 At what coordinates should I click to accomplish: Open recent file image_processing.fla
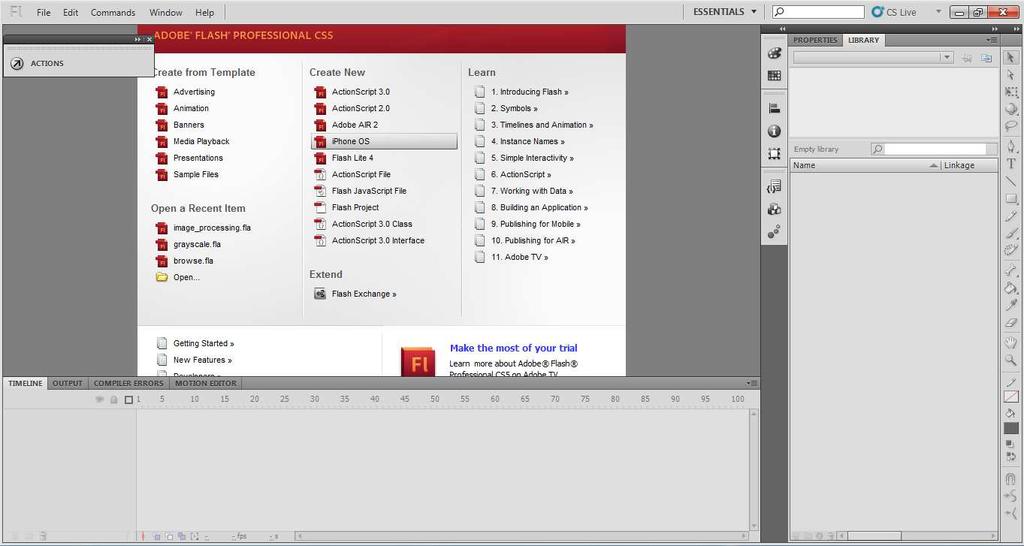(212, 228)
